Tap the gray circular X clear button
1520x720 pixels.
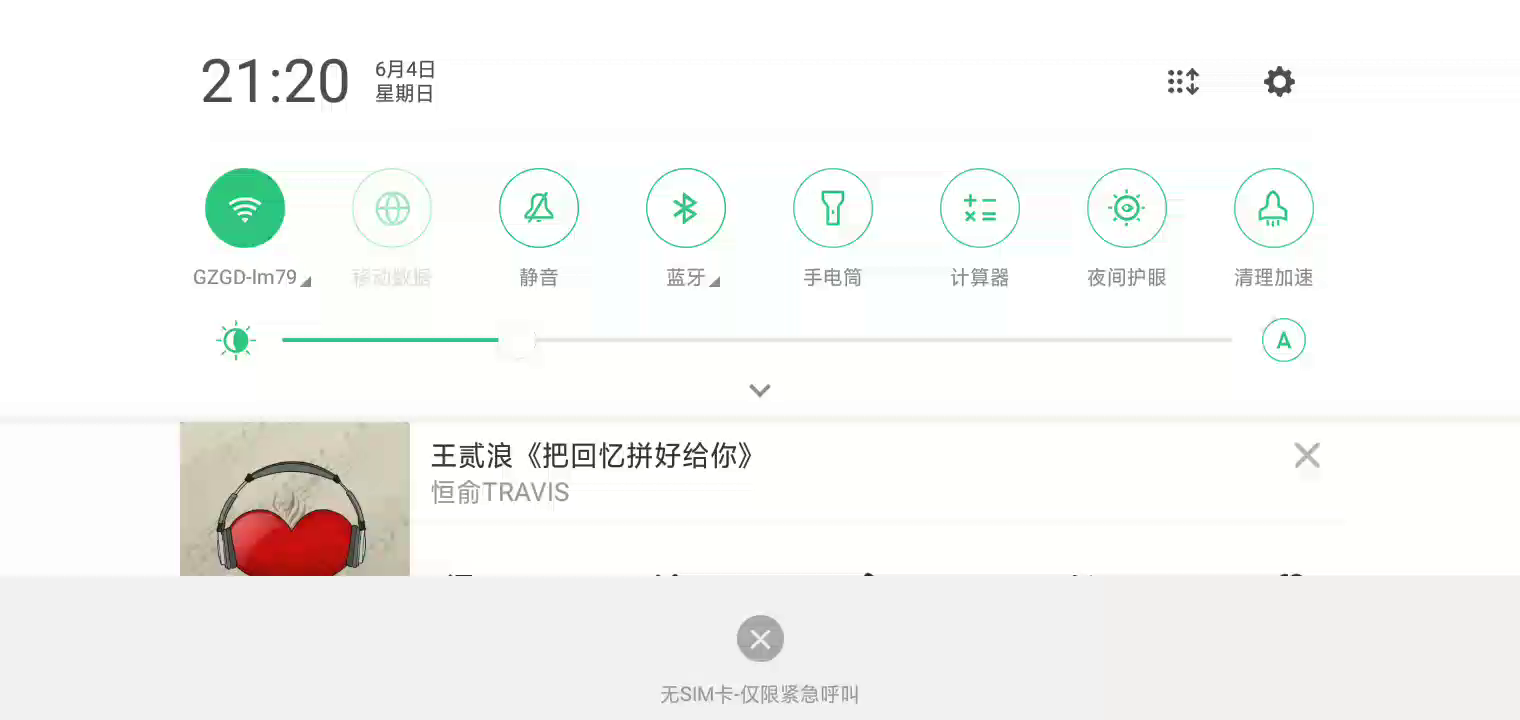pyautogui.click(x=760, y=638)
